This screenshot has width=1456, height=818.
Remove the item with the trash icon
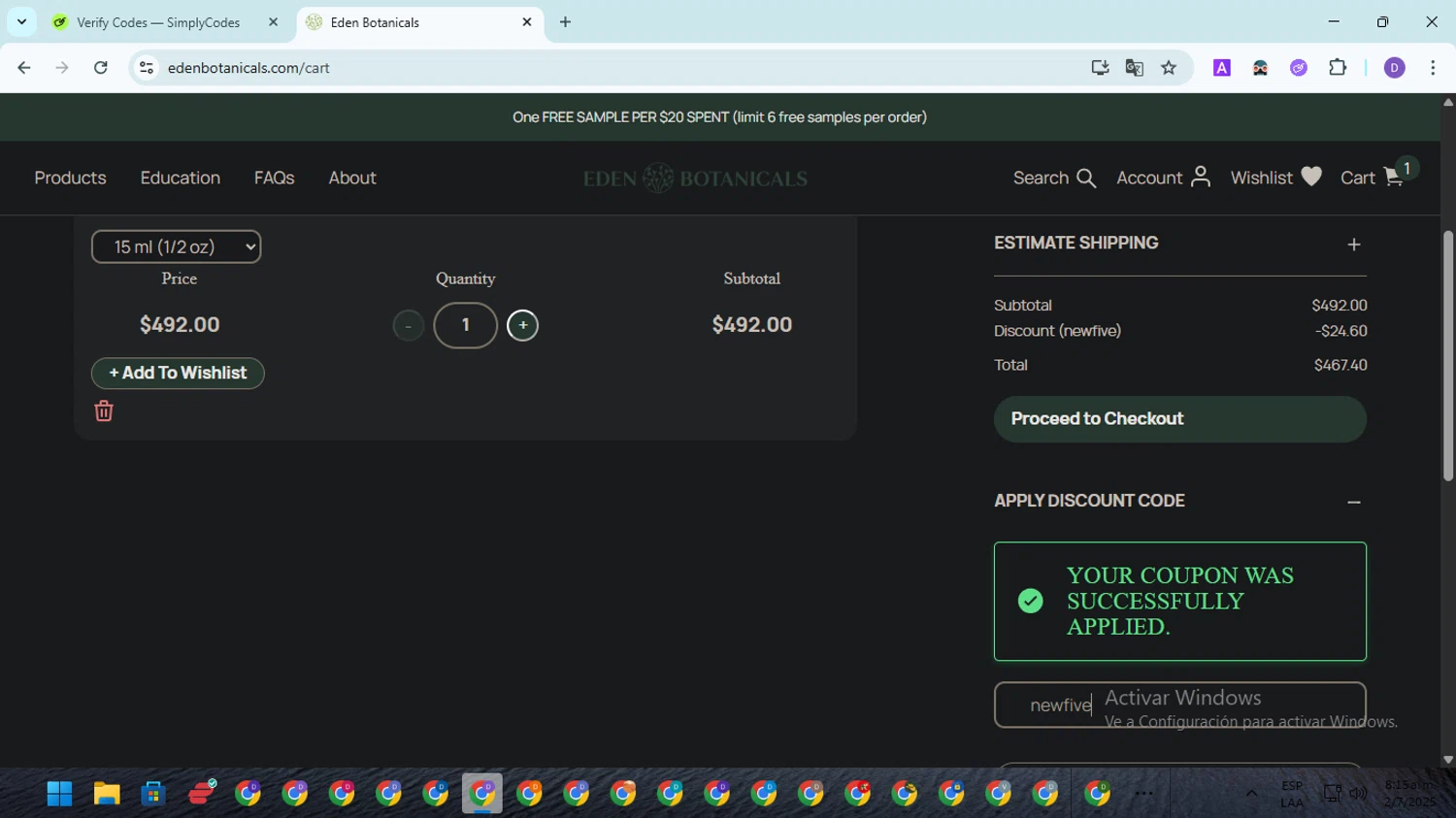104,411
